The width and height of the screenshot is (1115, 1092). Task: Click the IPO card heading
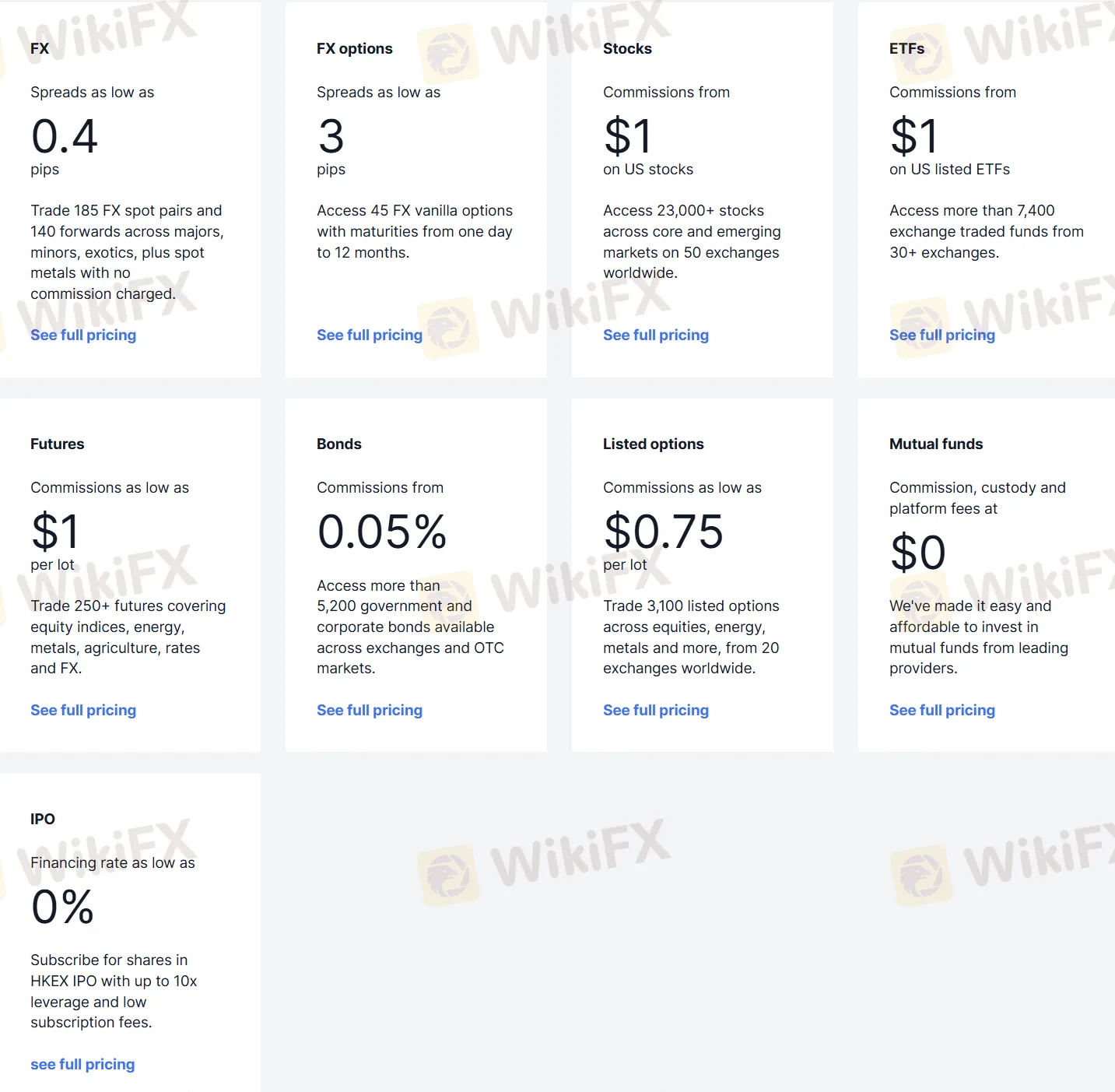(x=43, y=819)
